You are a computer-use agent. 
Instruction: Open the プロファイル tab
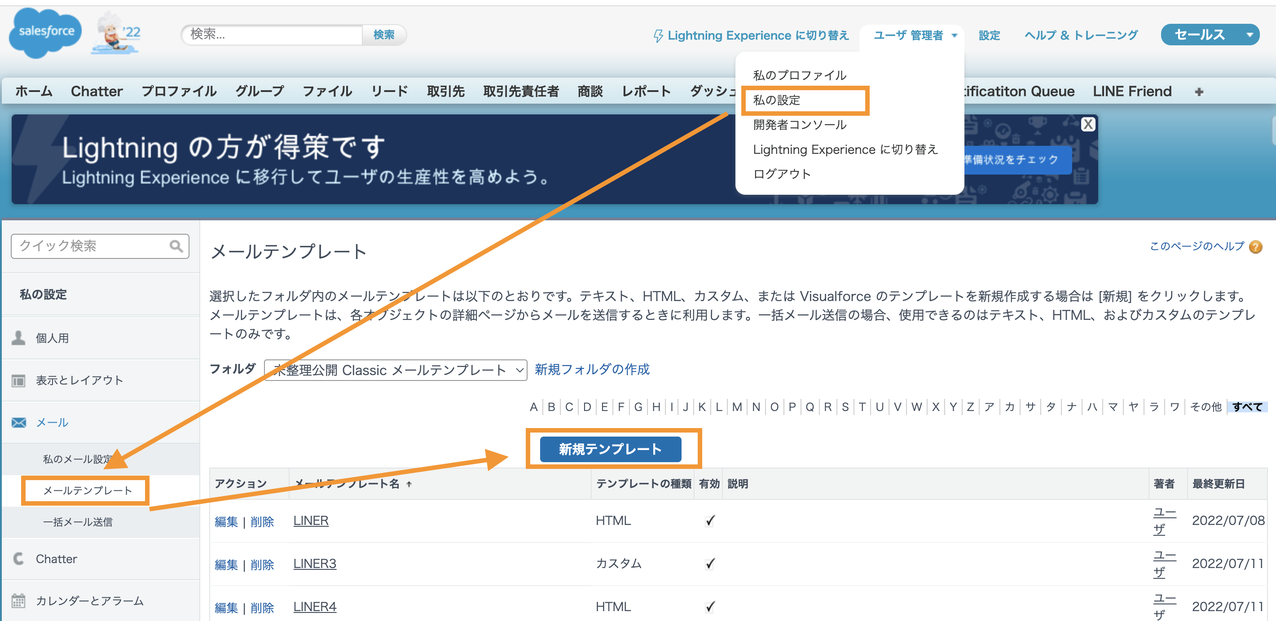coord(179,91)
